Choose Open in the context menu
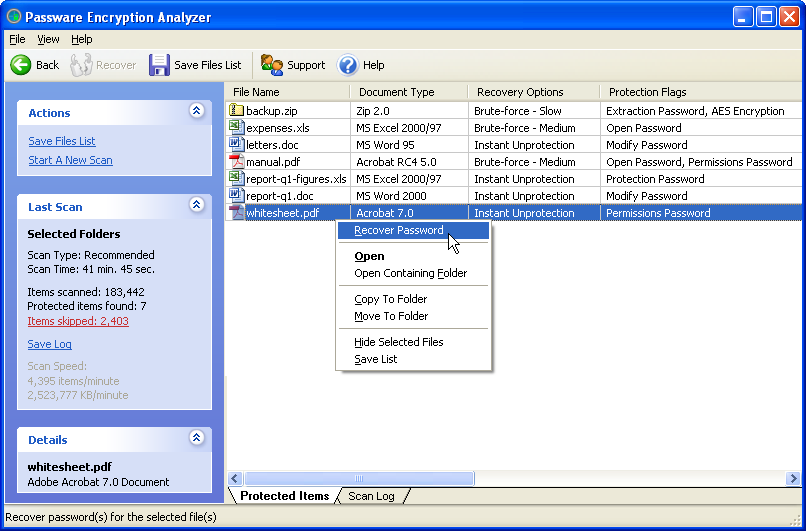This screenshot has height=531, width=806. [413, 256]
